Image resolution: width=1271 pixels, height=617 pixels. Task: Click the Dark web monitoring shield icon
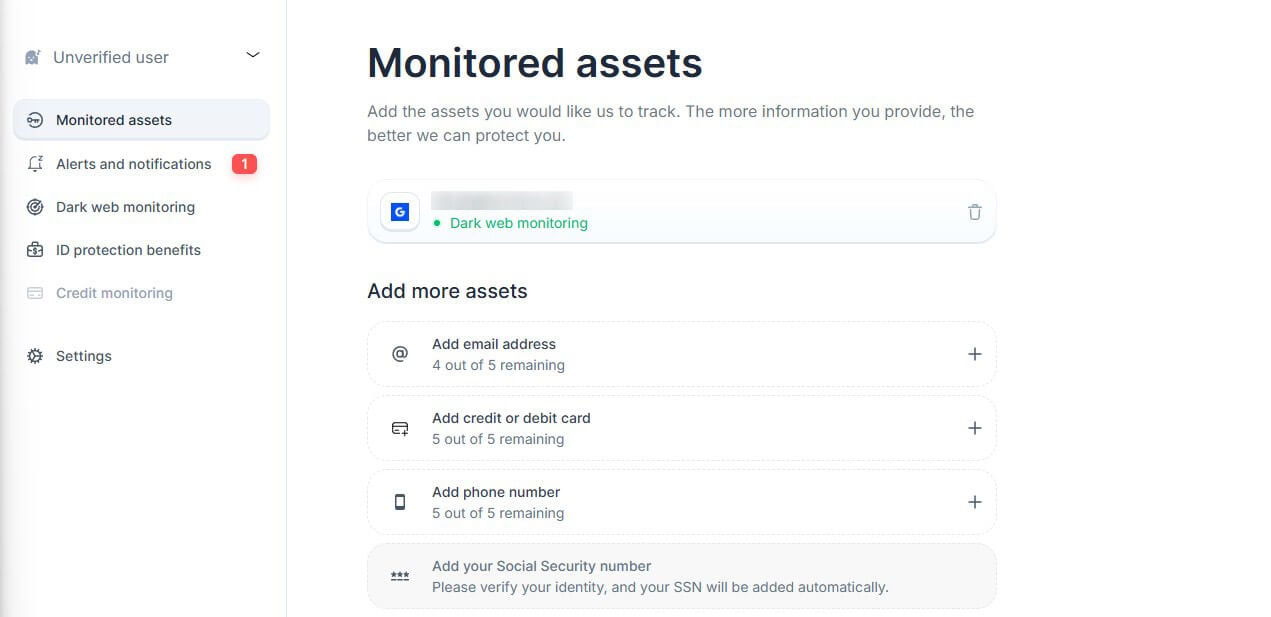[33, 207]
